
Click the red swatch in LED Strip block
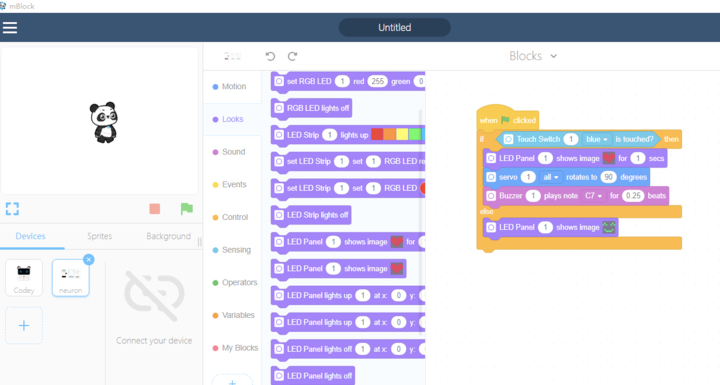coord(377,135)
